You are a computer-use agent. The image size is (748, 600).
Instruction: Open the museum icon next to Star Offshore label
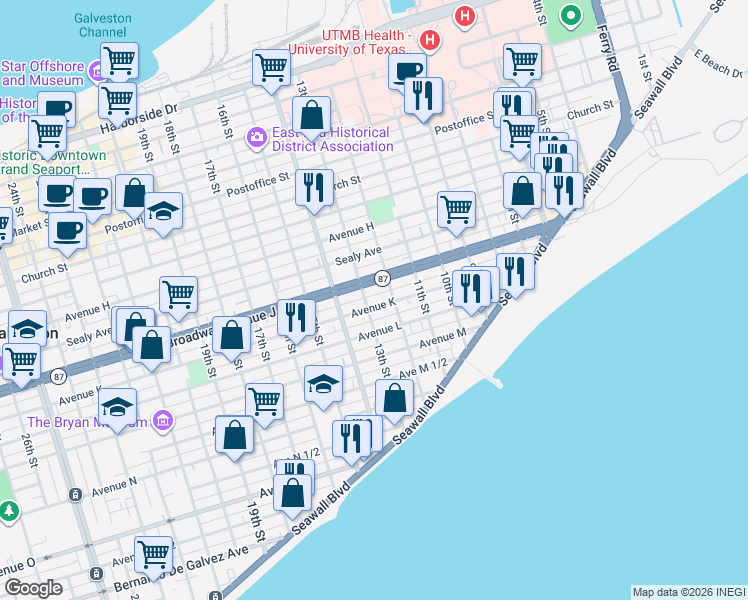97,71
